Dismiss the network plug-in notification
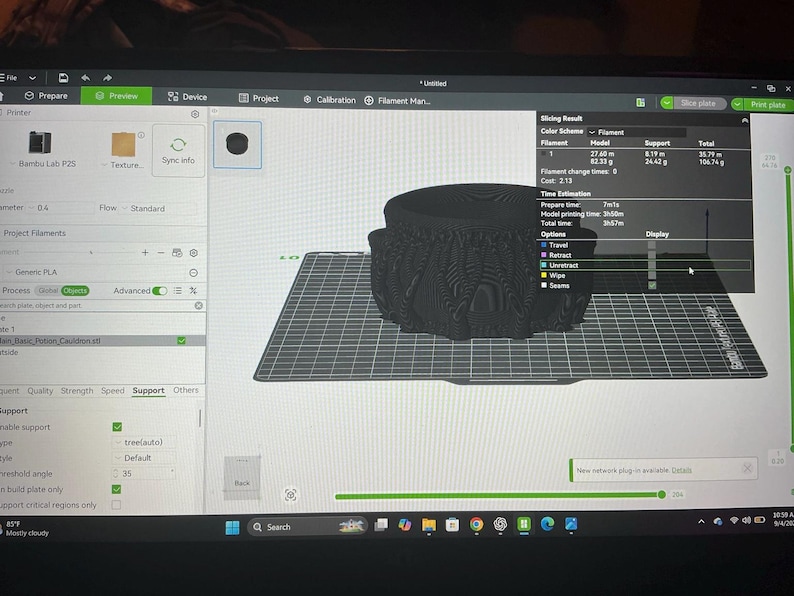This screenshot has width=794, height=596. click(747, 468)
